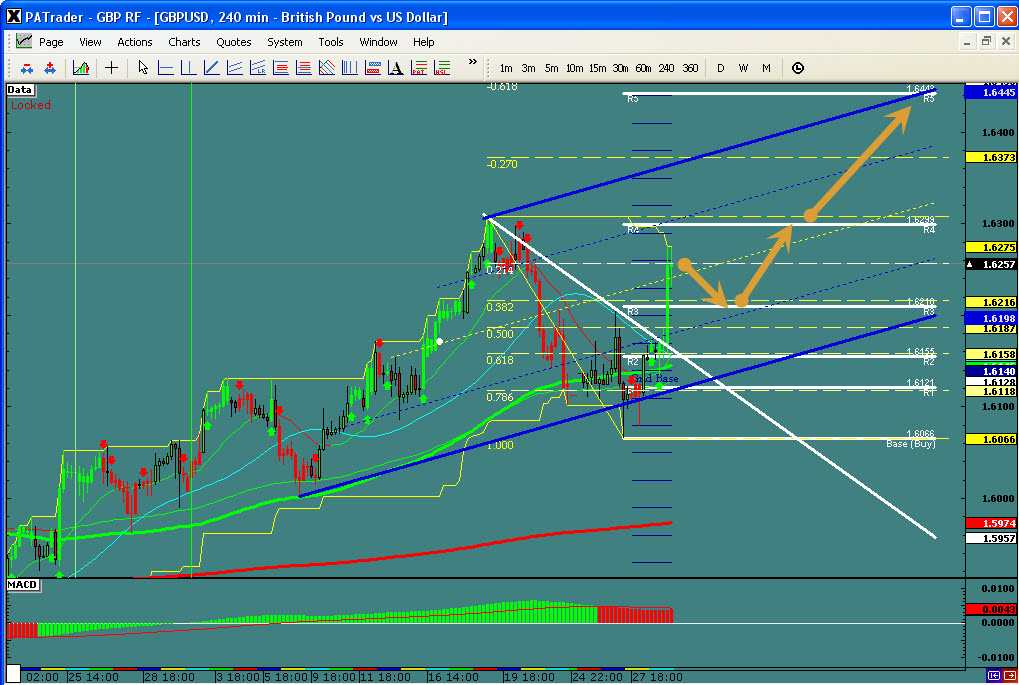
Task: Click the 1.6445 blue price label
Action: click(x=990, y=92)
